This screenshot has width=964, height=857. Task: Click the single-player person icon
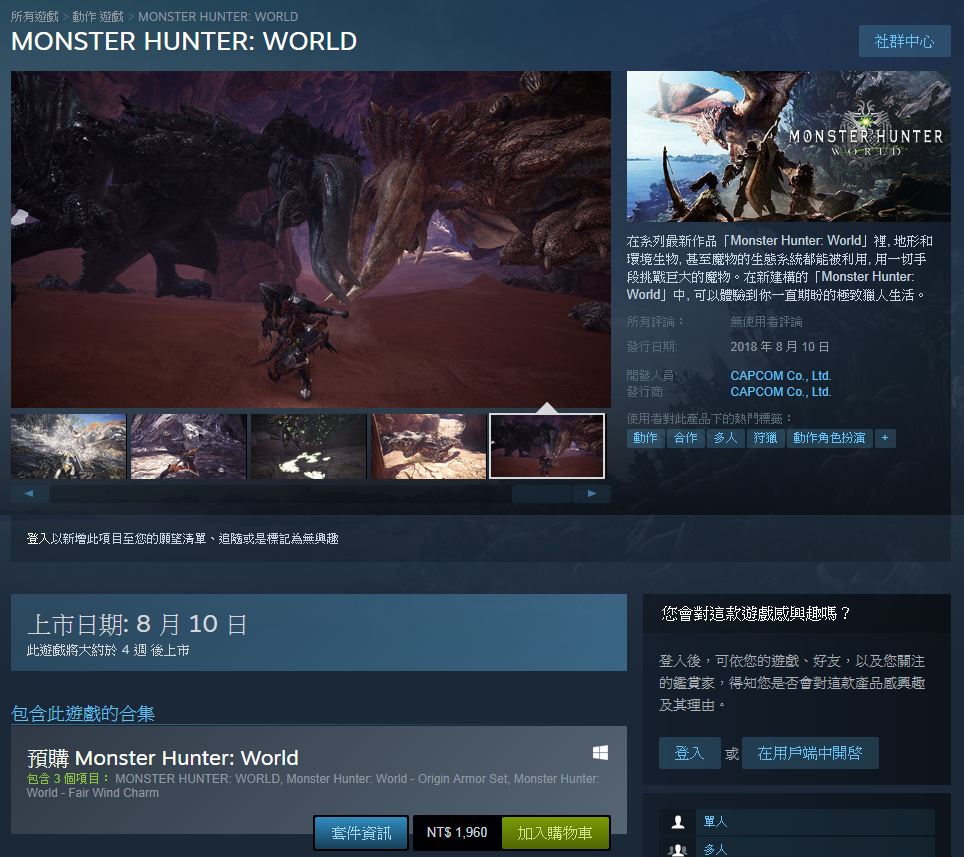click(x=678, y=822)
